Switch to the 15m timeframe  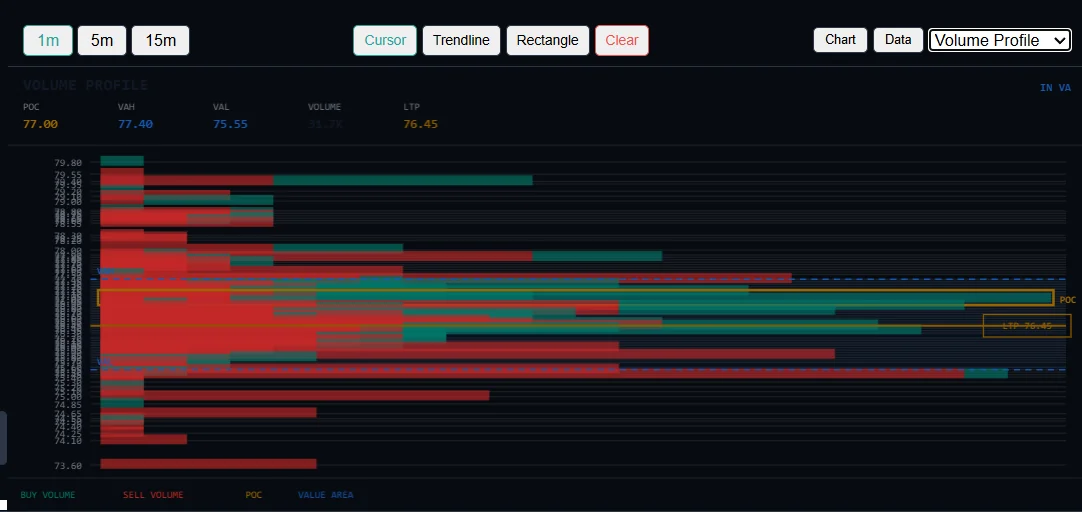click(160, 40)
